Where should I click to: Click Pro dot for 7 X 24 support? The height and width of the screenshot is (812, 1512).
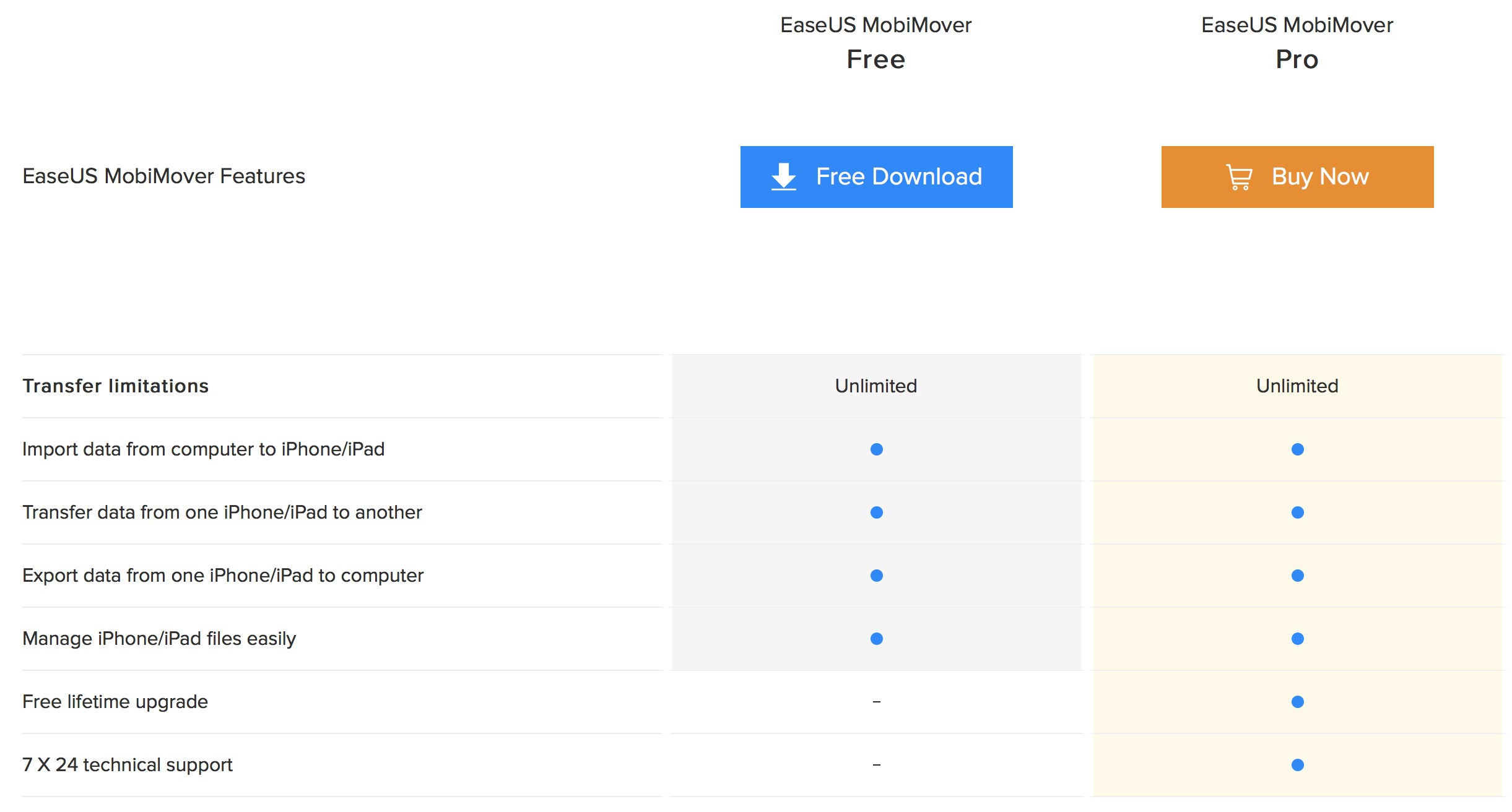pos(1297,765)
